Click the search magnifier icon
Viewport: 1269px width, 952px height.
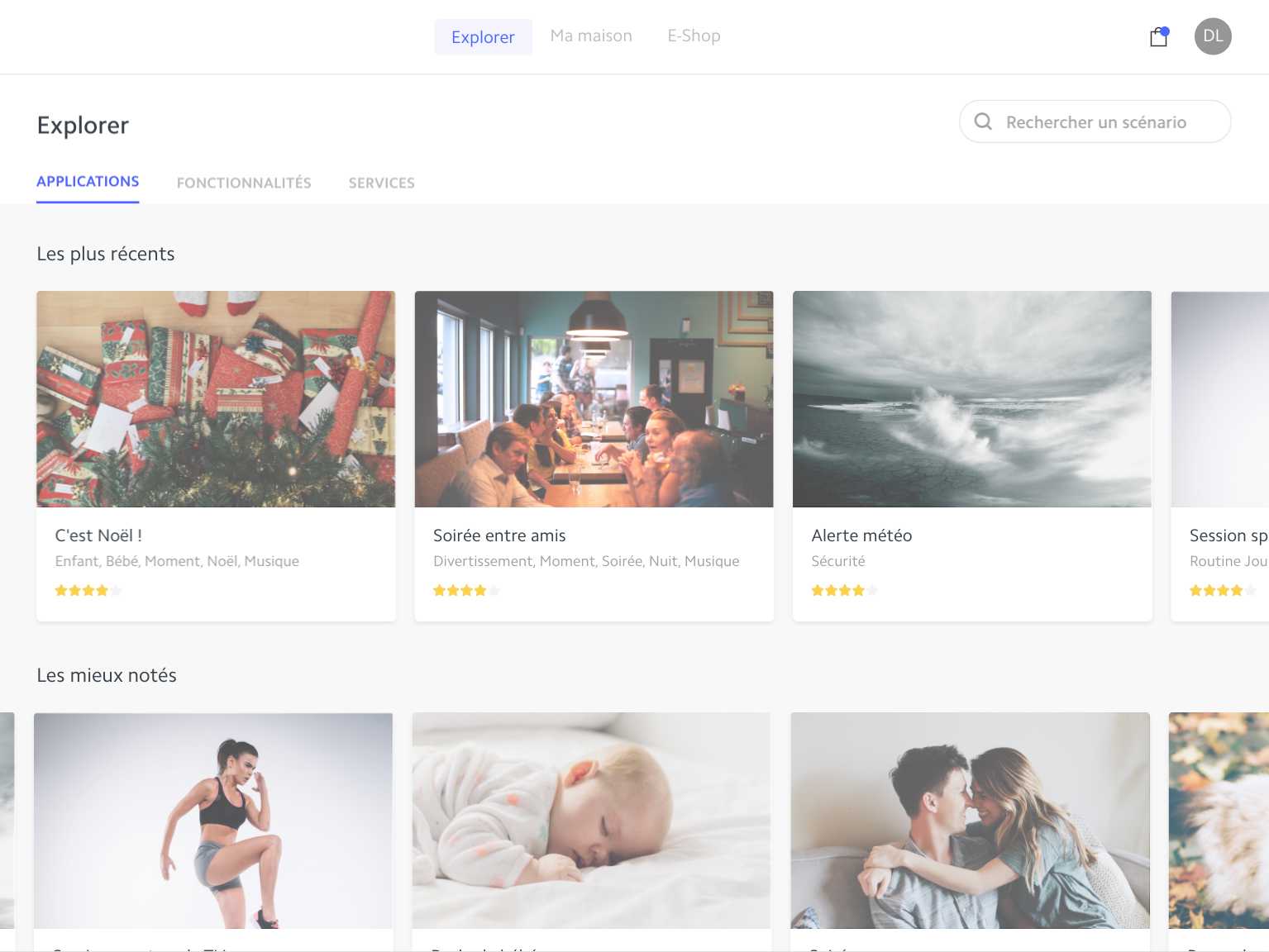pos(983,121)
